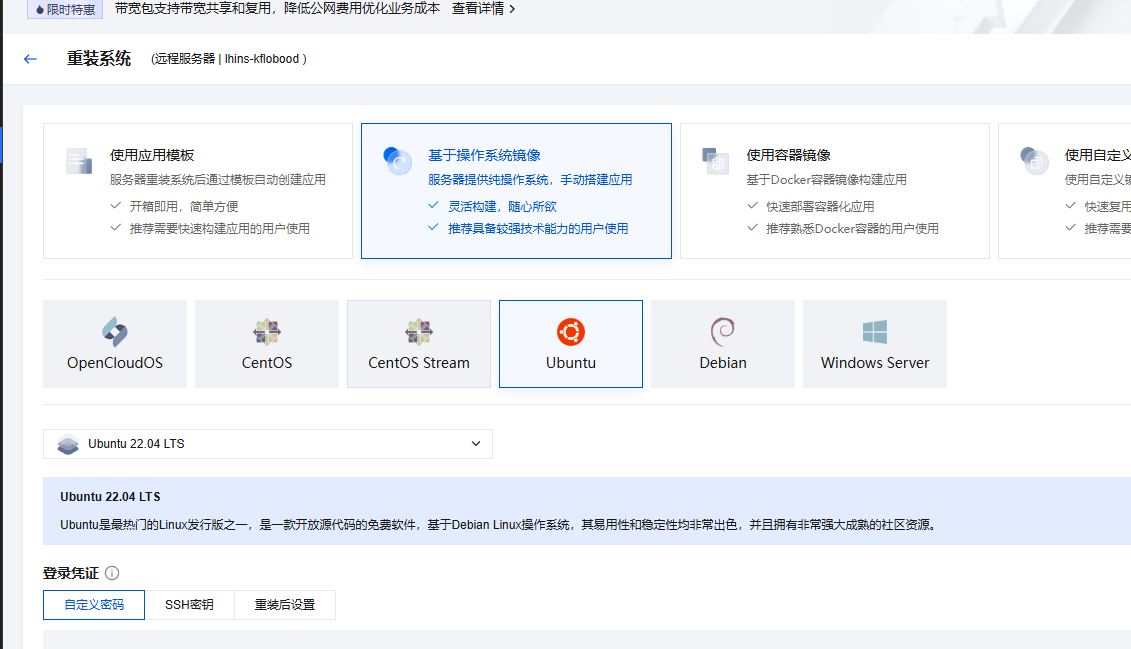1131x649 pixels.
Task: Click the Ubuntu description paragraph
Action: tap(499, 525)
